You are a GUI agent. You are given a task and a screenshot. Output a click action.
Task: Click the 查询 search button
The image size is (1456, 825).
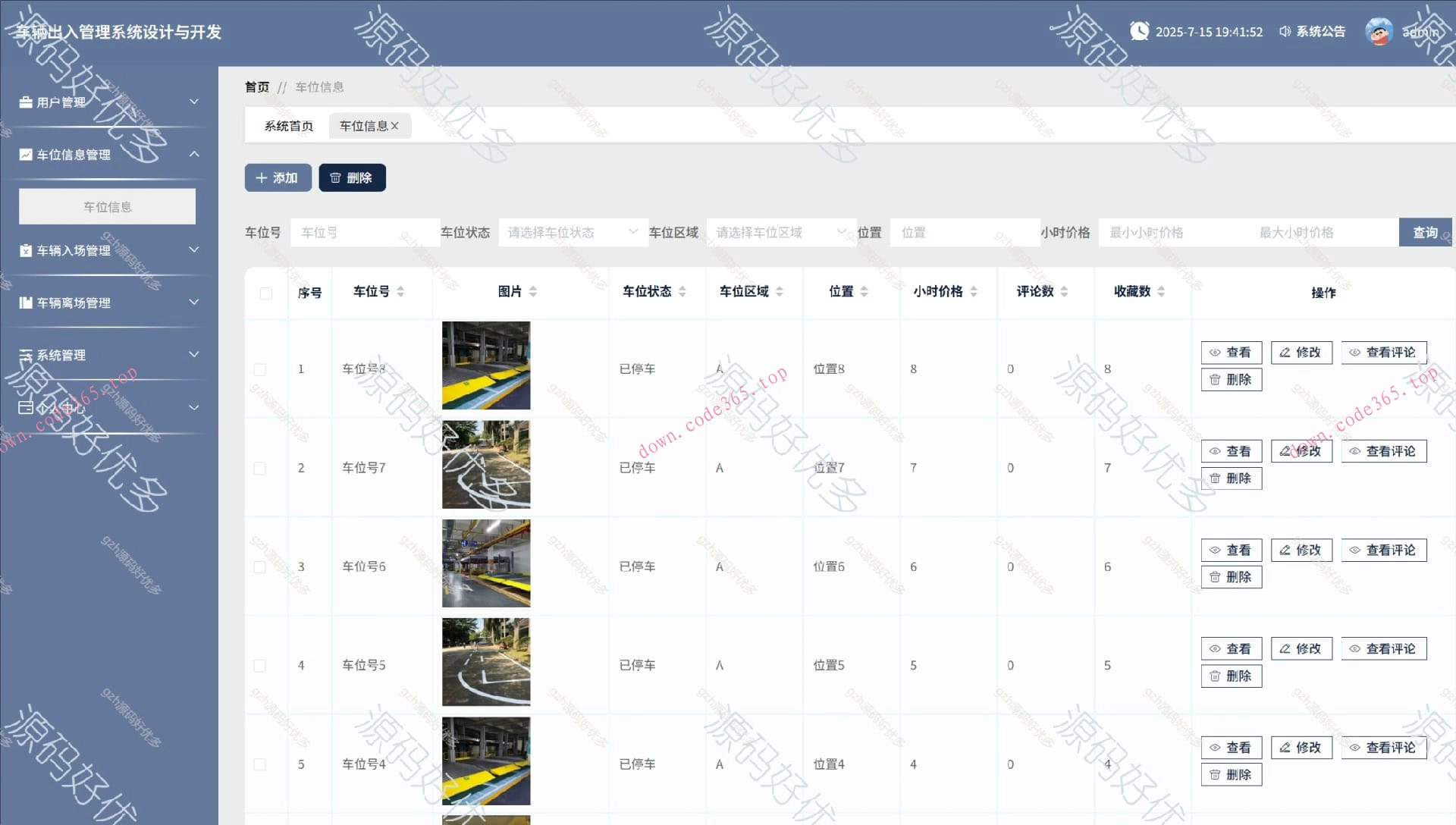[x=1424, y=232]
